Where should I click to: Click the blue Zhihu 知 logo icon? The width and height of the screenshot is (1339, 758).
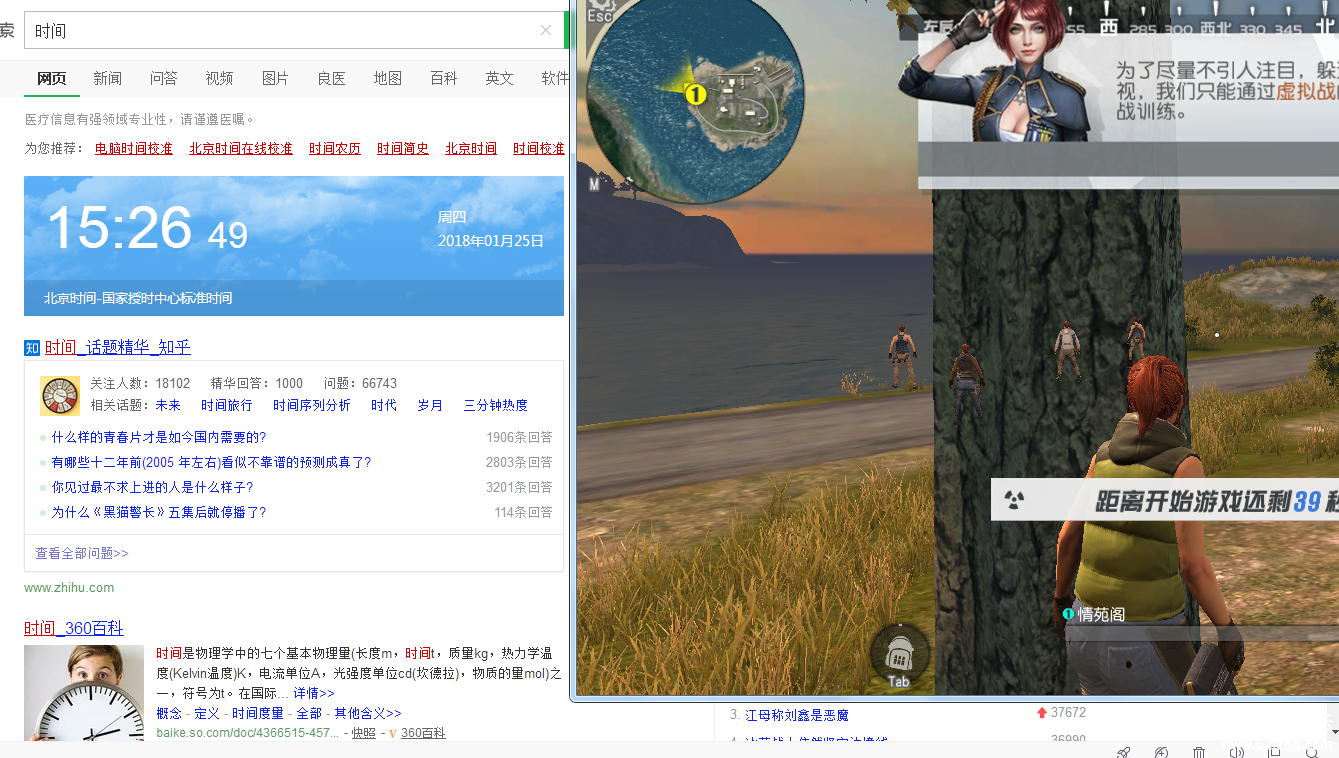coord(32,348)
